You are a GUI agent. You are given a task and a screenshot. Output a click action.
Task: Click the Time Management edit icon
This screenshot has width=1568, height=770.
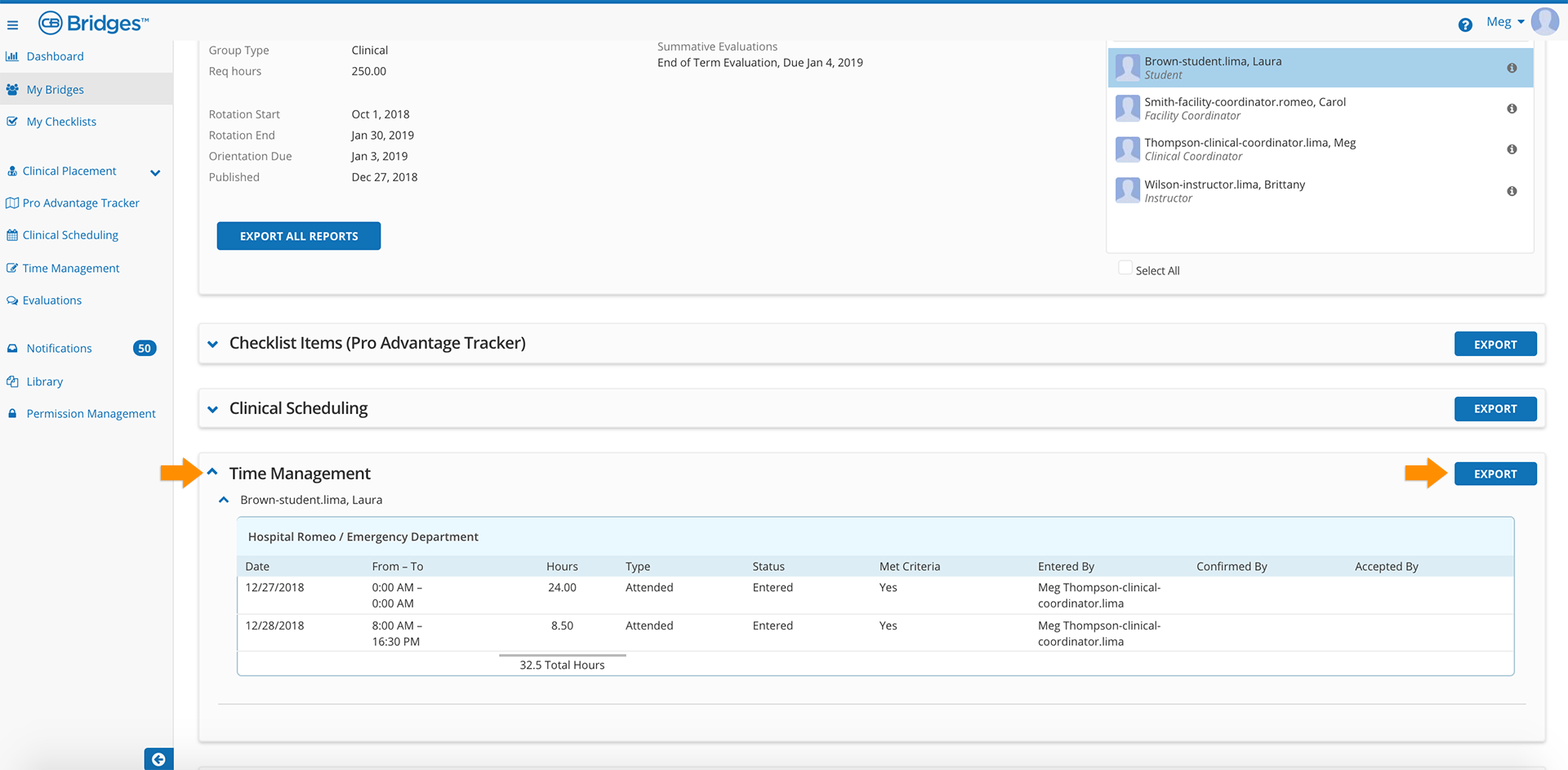12,268
